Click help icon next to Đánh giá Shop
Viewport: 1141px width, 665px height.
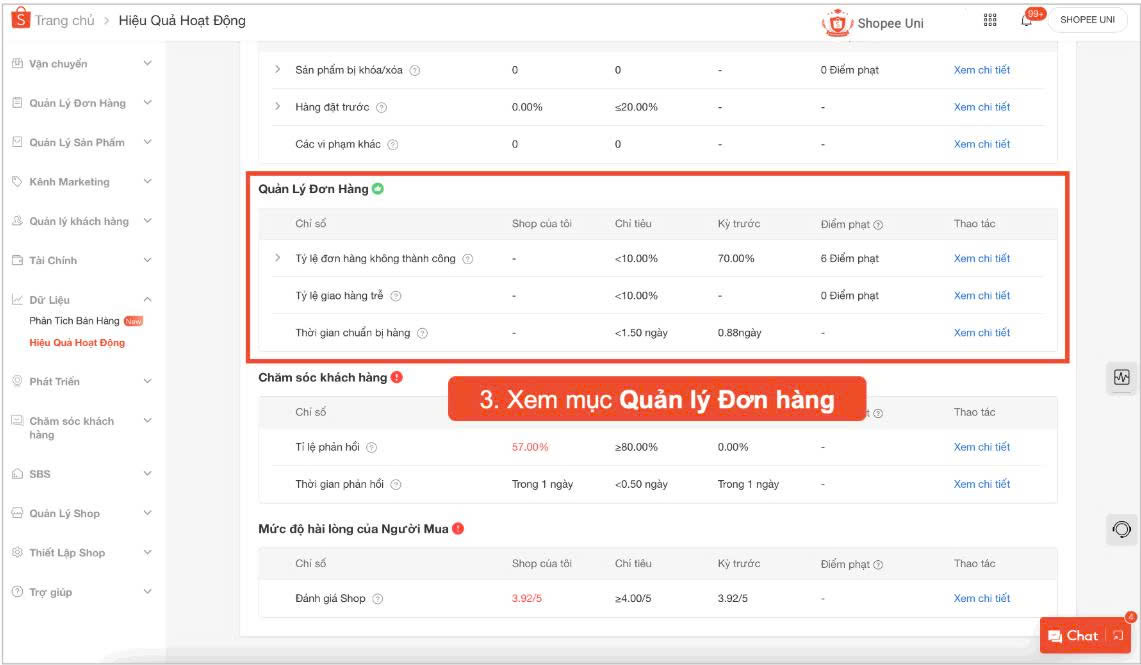(x=378, y=599)
